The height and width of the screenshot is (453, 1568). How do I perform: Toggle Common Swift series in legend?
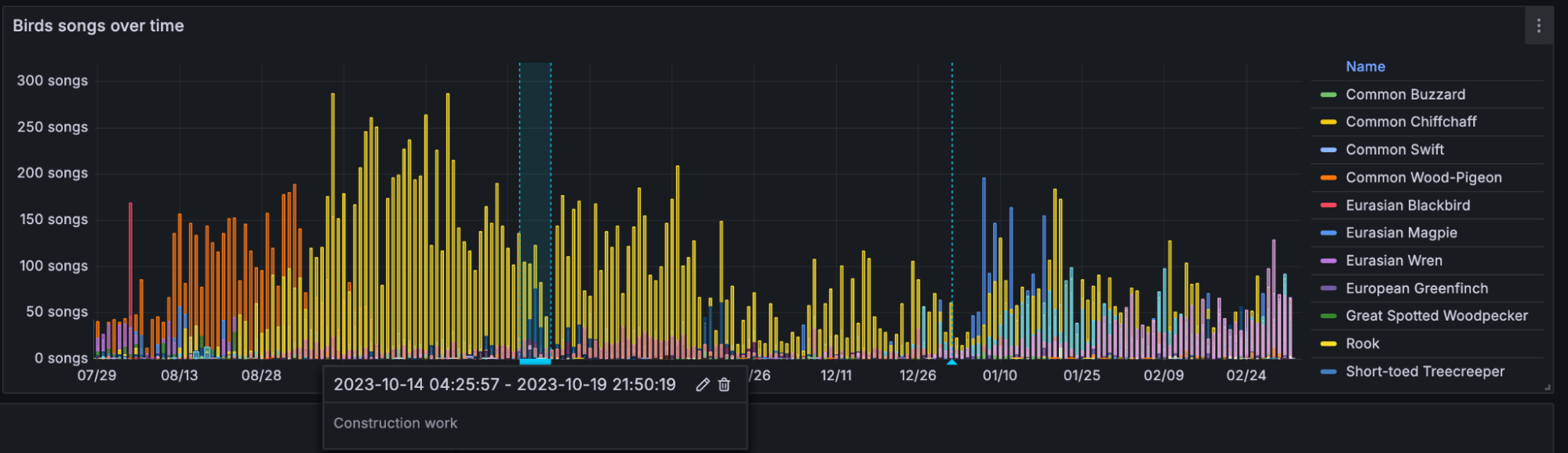tap(1395, 150)
